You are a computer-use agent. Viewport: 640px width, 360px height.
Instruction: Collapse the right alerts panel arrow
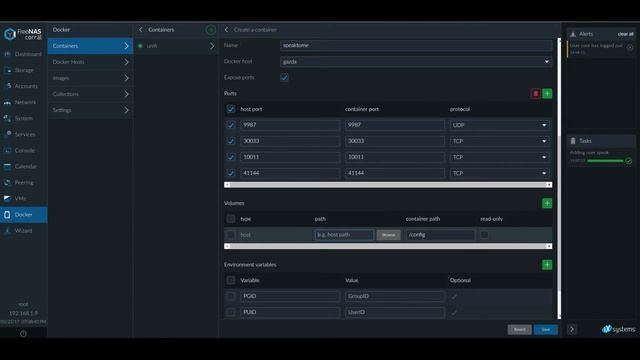[572, 329]
